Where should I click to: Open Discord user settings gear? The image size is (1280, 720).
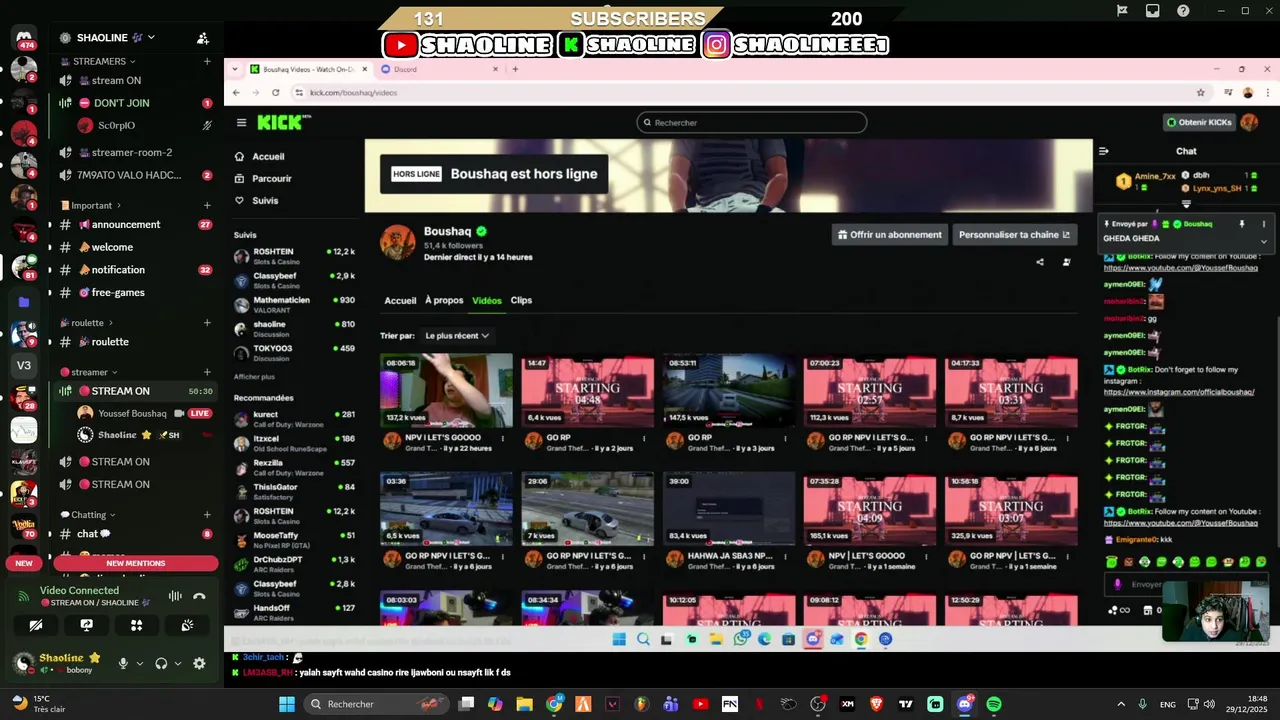tap(199, 663)
